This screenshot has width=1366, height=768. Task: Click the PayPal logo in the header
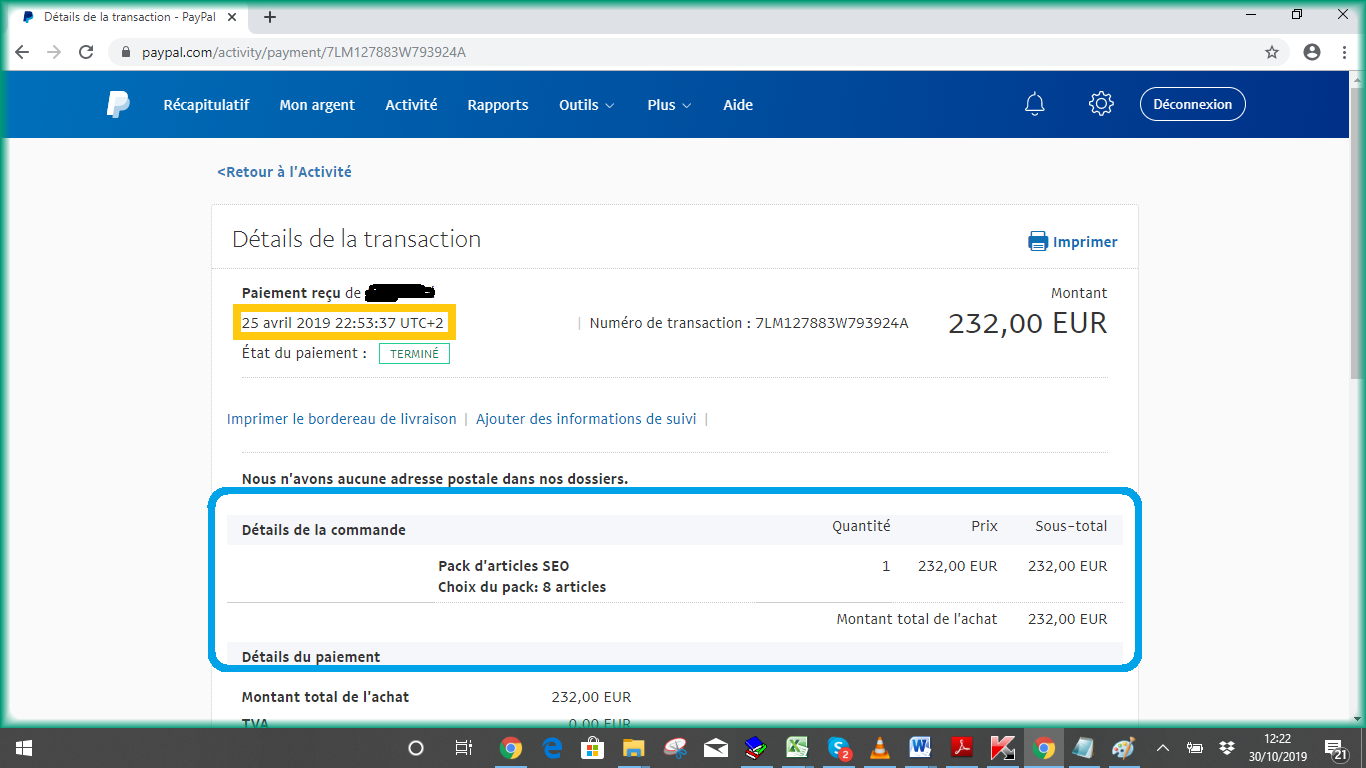[x=118, y=104]
